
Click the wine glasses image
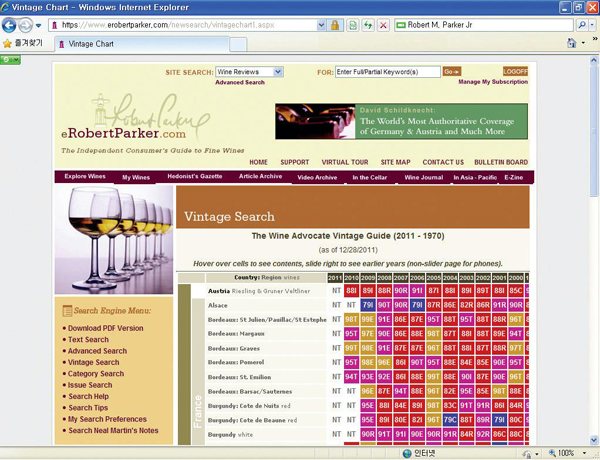click(x=114, y=240)
